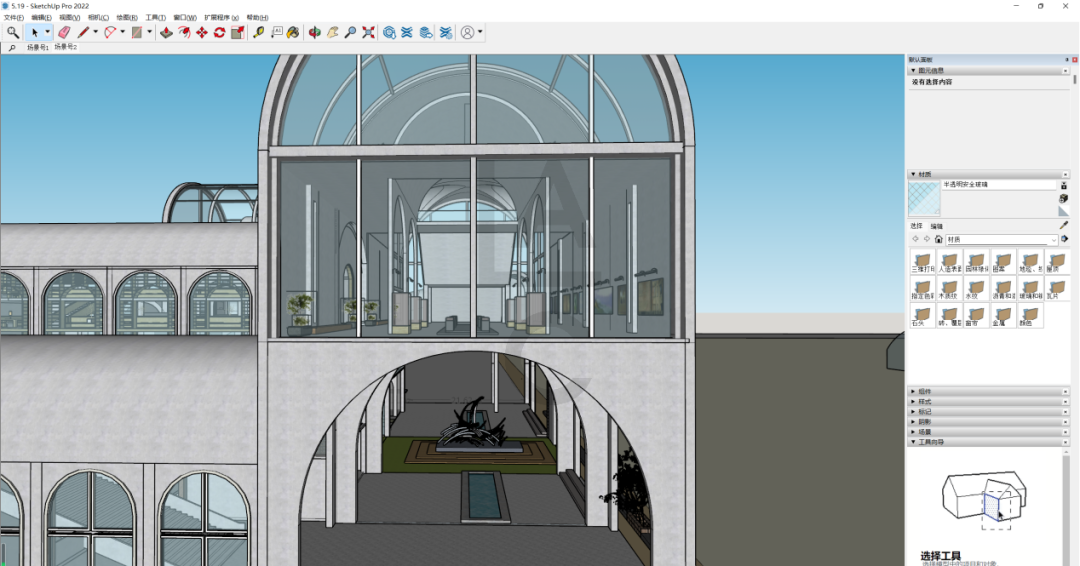Click the material name field 半透明安全玻璃
This screenshot has height=566, width=1080.
[x=999, y=185]
